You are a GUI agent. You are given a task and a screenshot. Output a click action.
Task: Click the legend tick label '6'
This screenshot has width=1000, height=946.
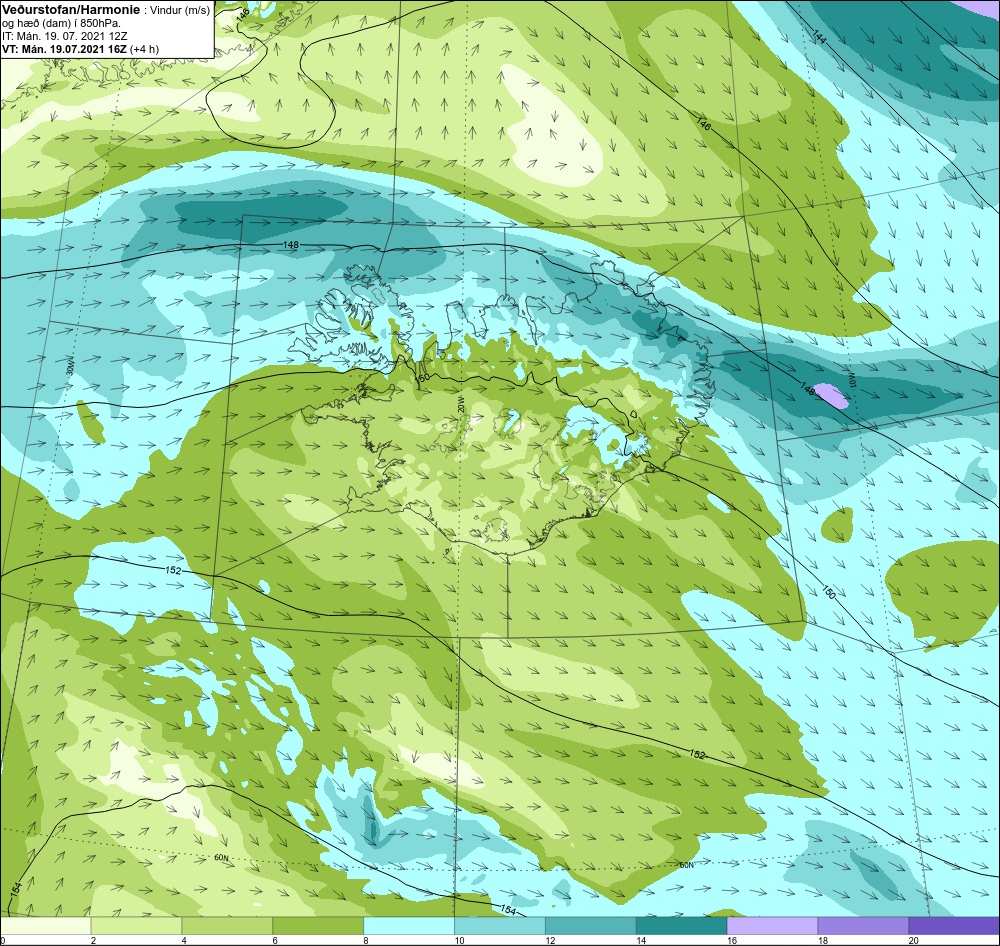pos(275,940)
